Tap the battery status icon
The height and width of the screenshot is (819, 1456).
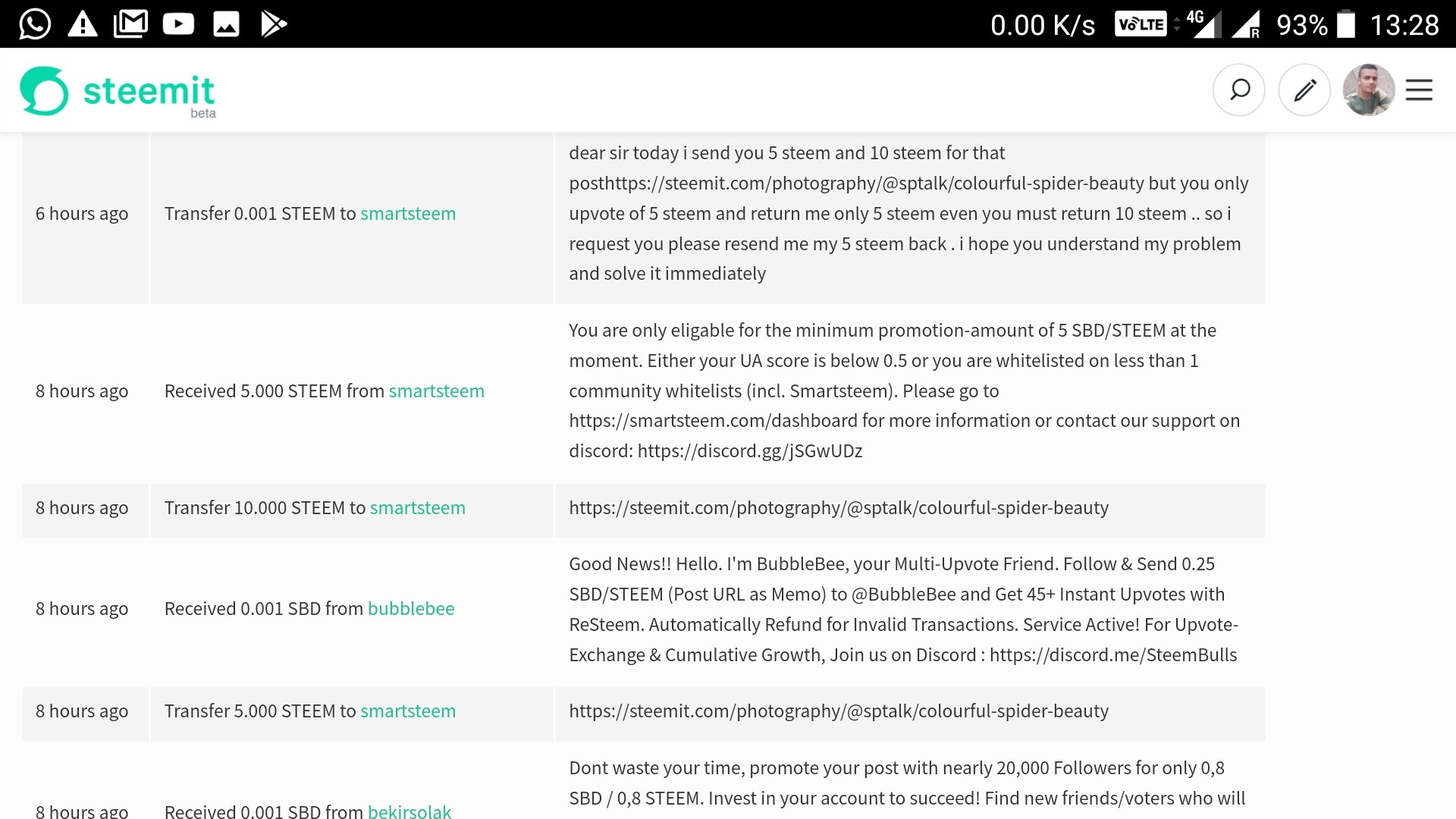tap(1345, 24)
